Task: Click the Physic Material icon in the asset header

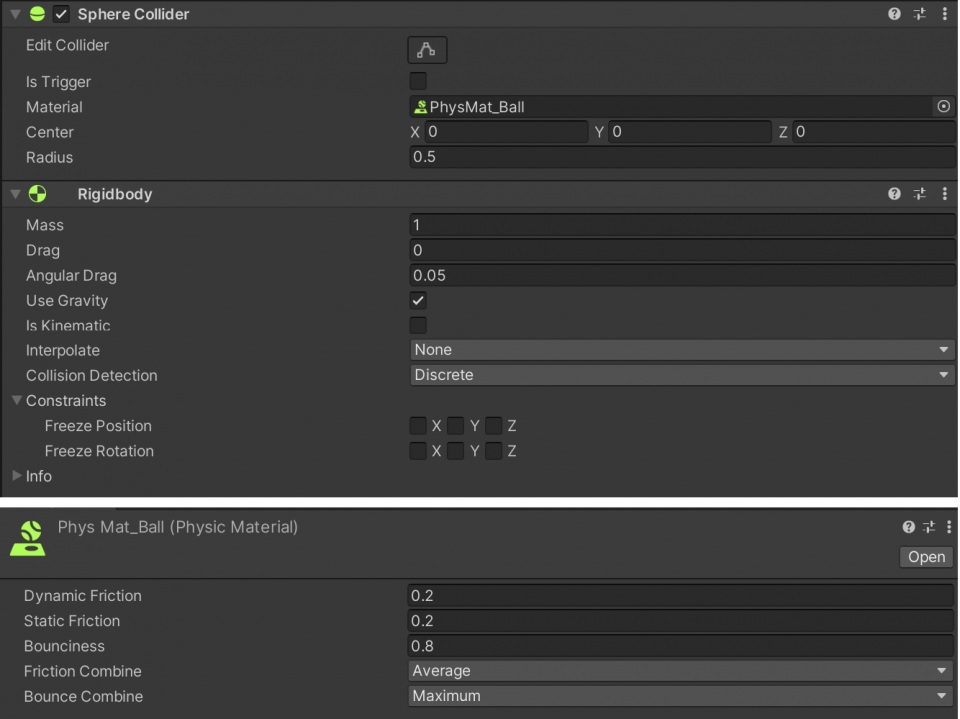Action: [27, 538]
